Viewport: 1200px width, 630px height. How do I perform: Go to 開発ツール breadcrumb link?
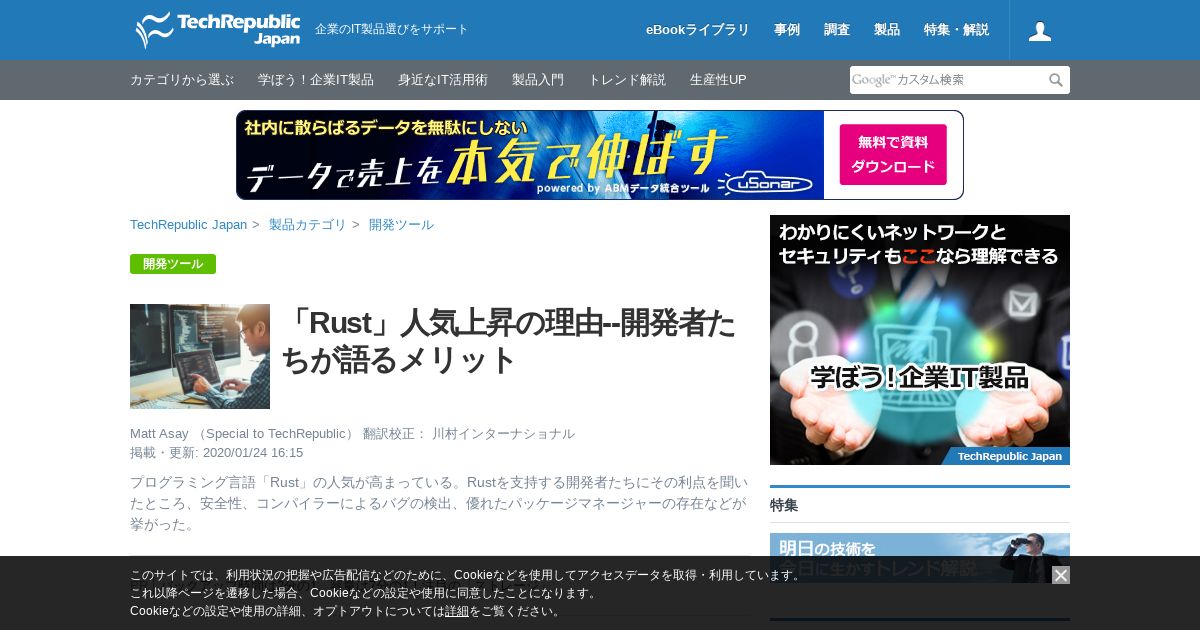[x=401, y=225]
